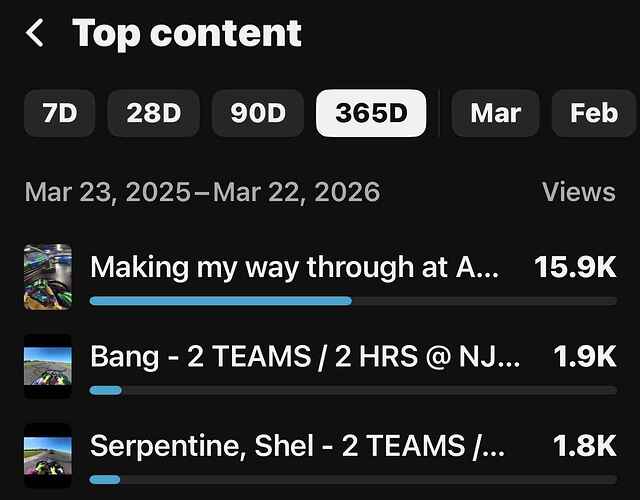Open 'Bang - 2 TEAMS / 2 HRS' video

coord(305,356)
